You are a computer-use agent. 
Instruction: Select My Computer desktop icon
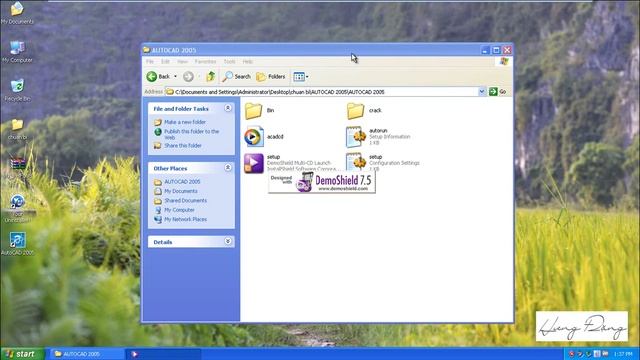coord(17,48)
